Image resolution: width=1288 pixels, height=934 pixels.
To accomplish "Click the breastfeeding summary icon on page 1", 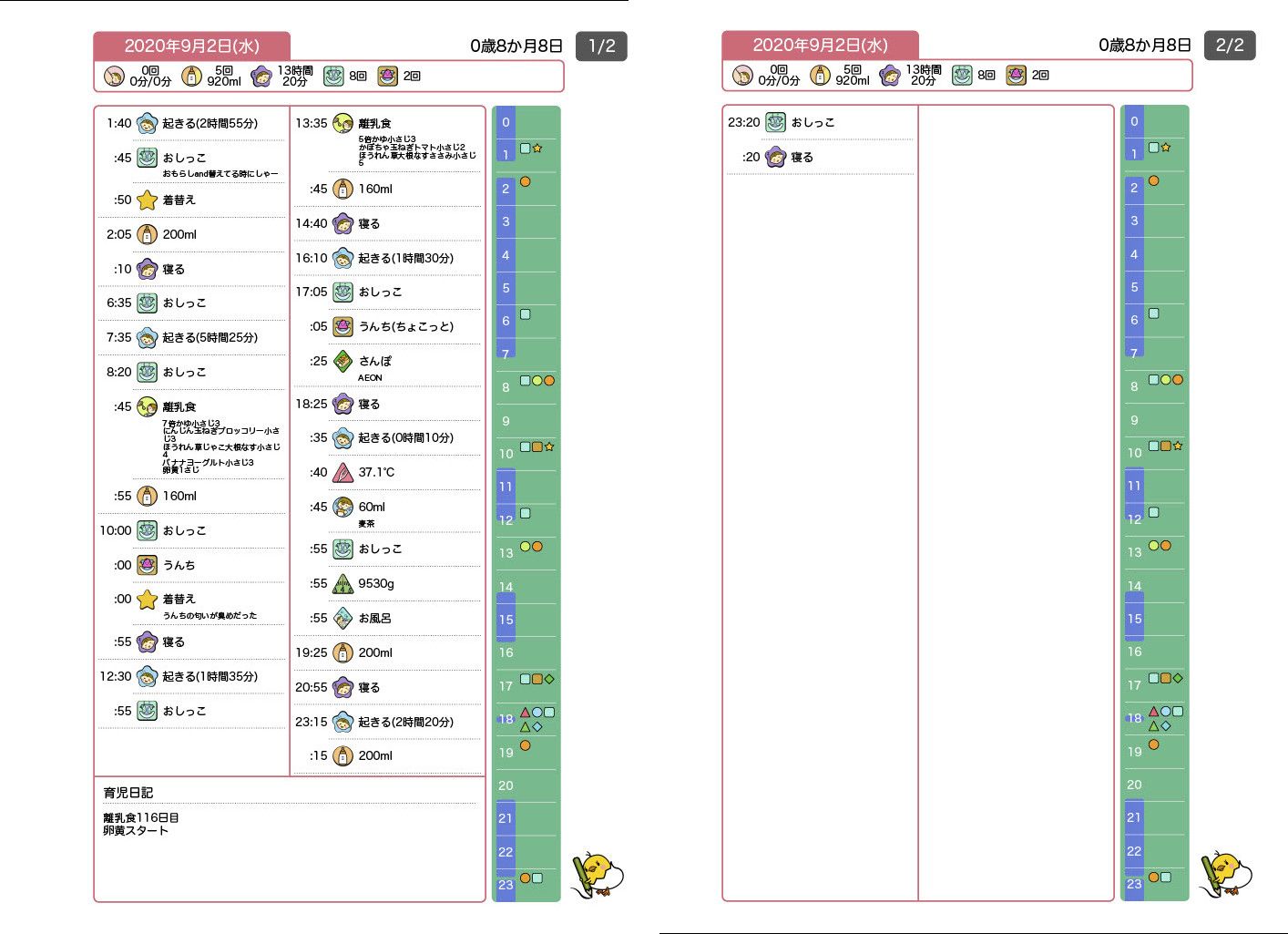I will click(x=114, y=76).
